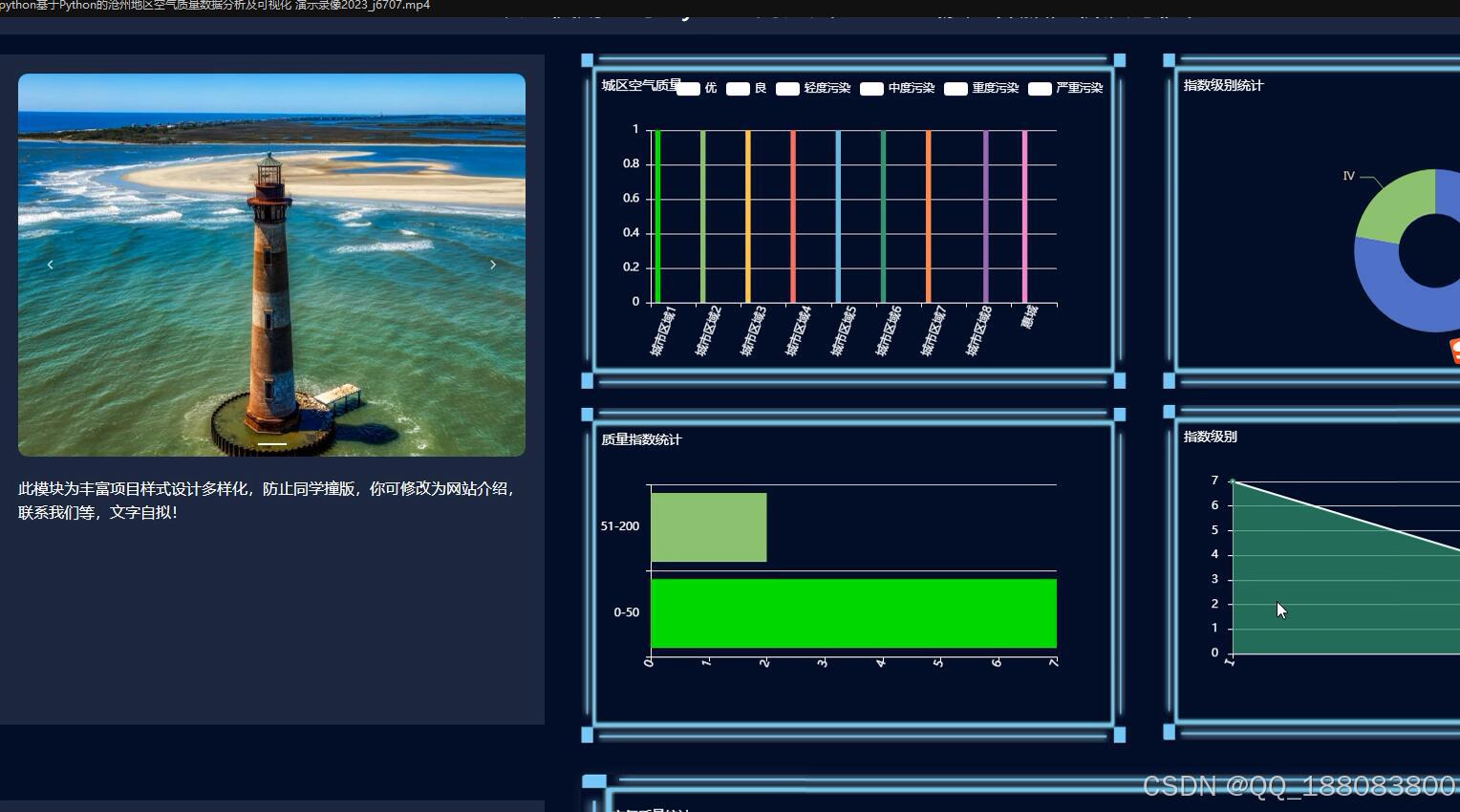Hide the 轻度污染 series via its legend swatch
The width and height of the screenshot is (1460, 812).
click(x=787, y=88)
